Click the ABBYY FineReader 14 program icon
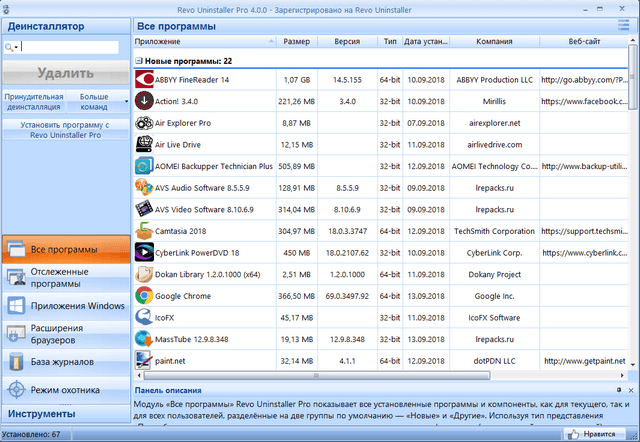This screenshot has height=442, width=640. pyautogui.click(x=144, y=79)
